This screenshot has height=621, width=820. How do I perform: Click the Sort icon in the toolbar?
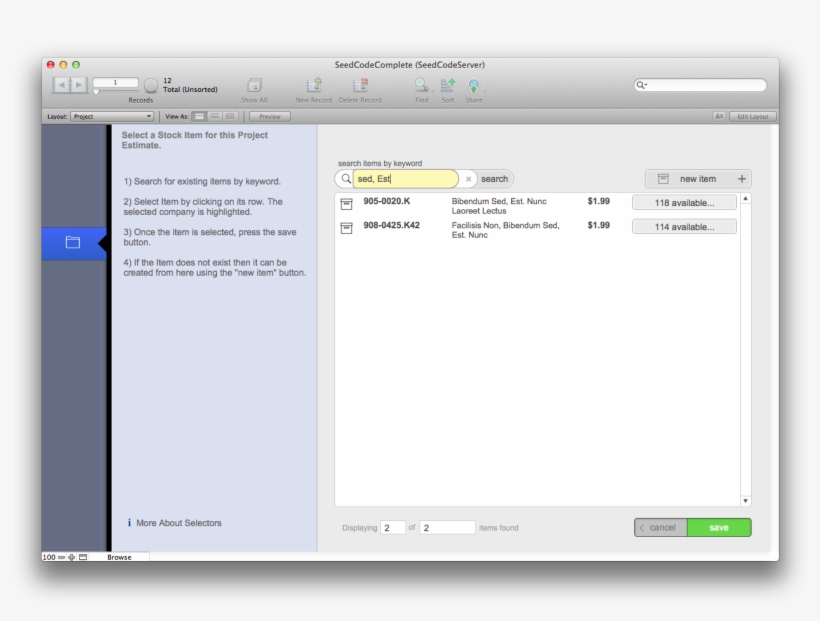click(x=450, y=85)
